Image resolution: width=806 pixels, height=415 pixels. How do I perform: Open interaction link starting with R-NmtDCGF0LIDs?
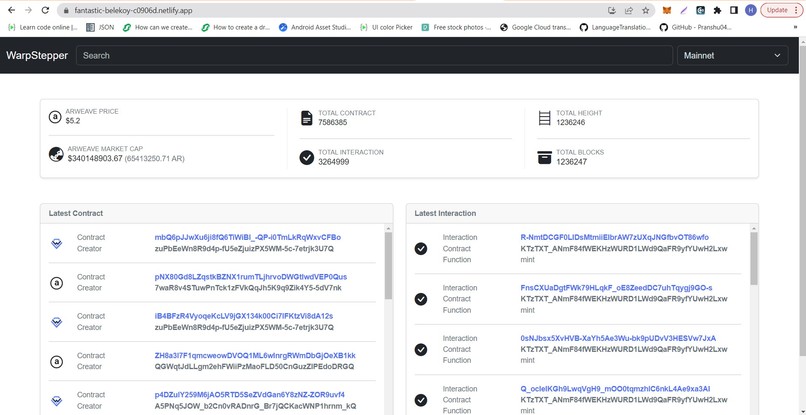click(614, 238)
